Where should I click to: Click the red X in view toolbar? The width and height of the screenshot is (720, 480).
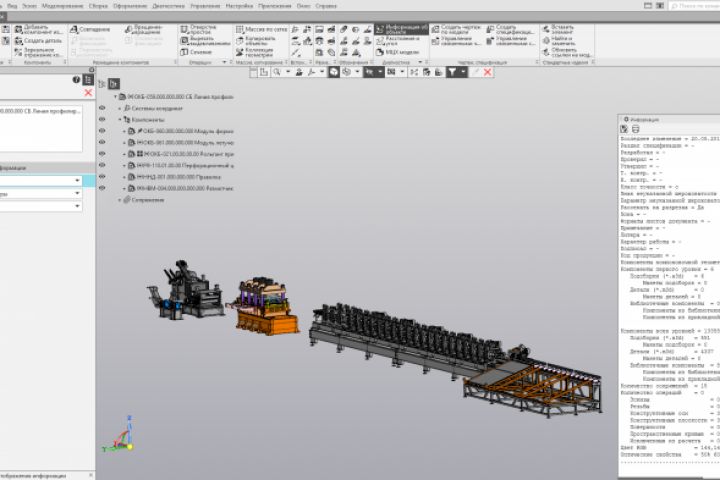[x=488, y=72]
